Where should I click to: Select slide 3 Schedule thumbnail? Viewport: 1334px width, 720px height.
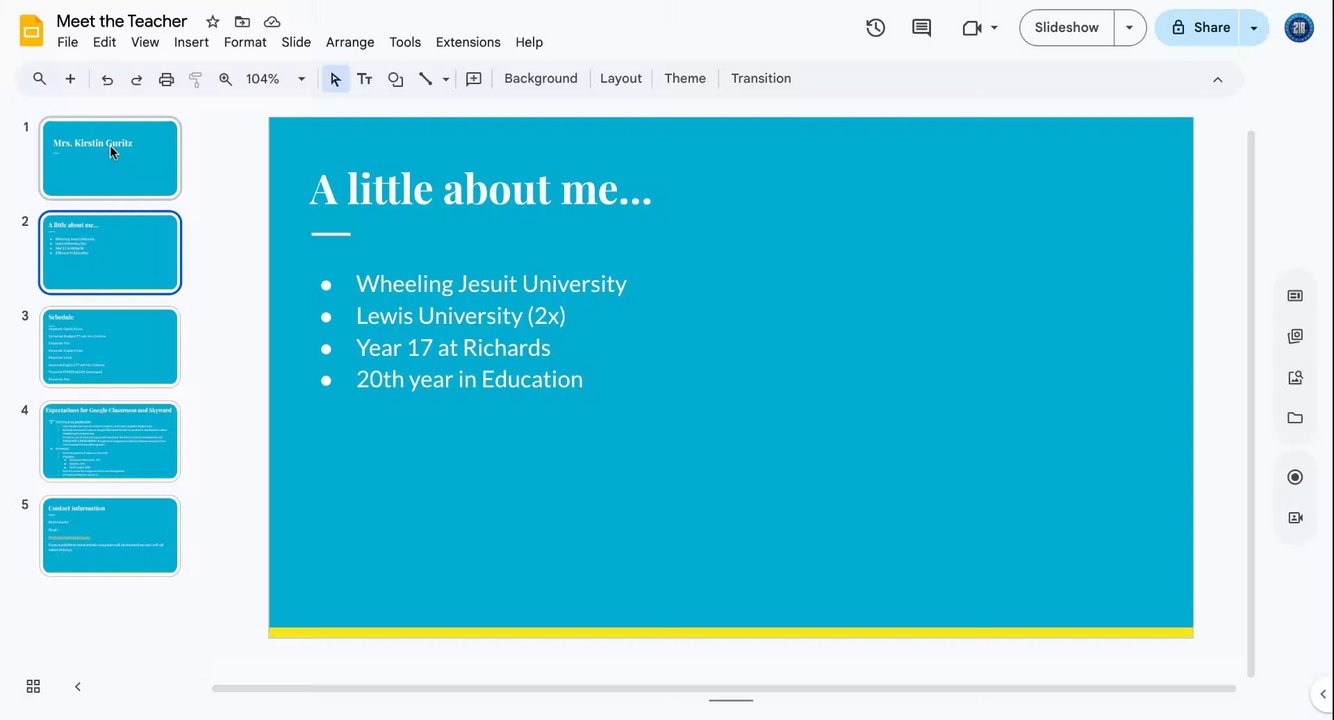(x=110, y=347)
